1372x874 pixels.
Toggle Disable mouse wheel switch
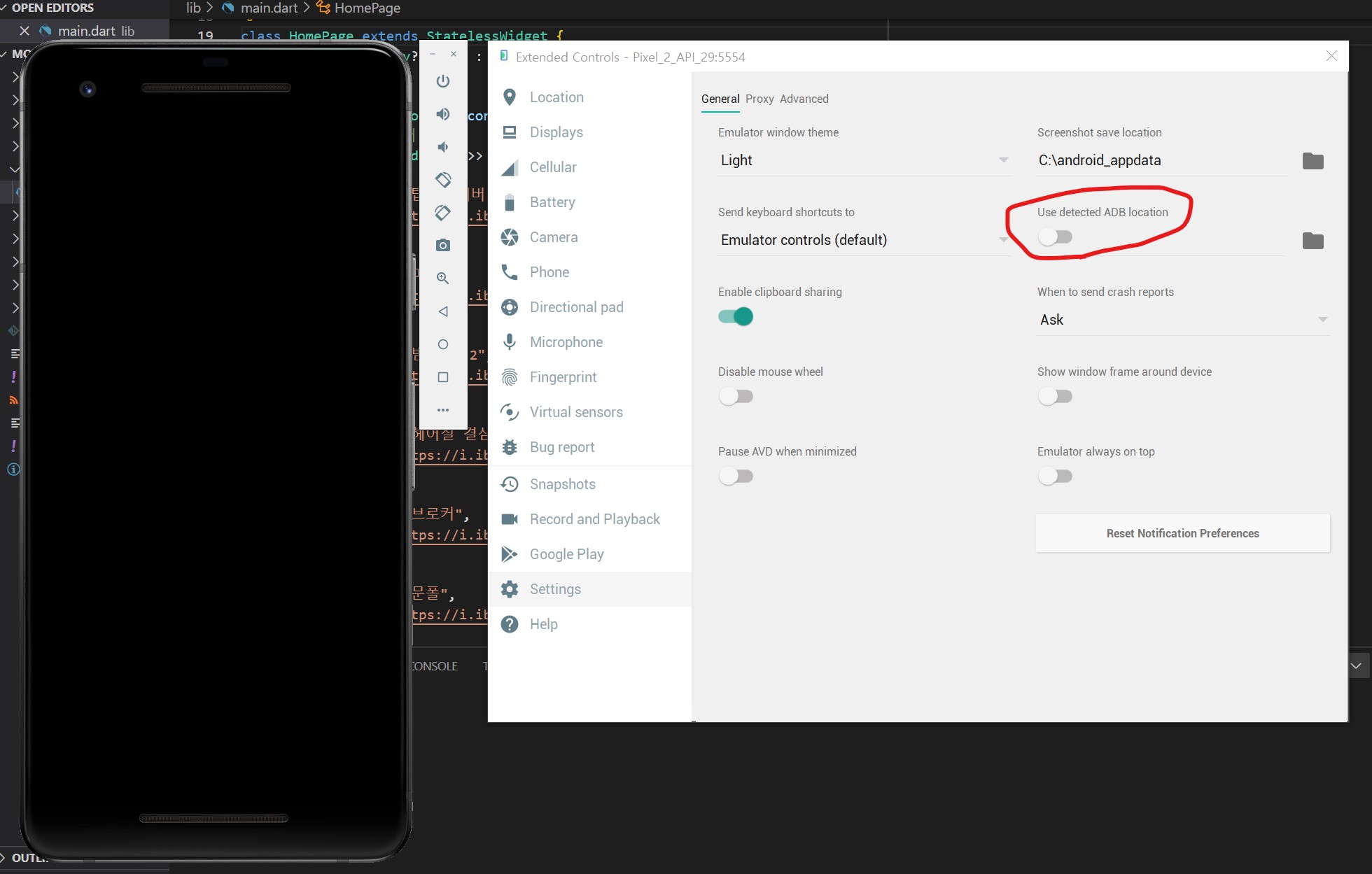pyautogui.click(x=736, y=396)
